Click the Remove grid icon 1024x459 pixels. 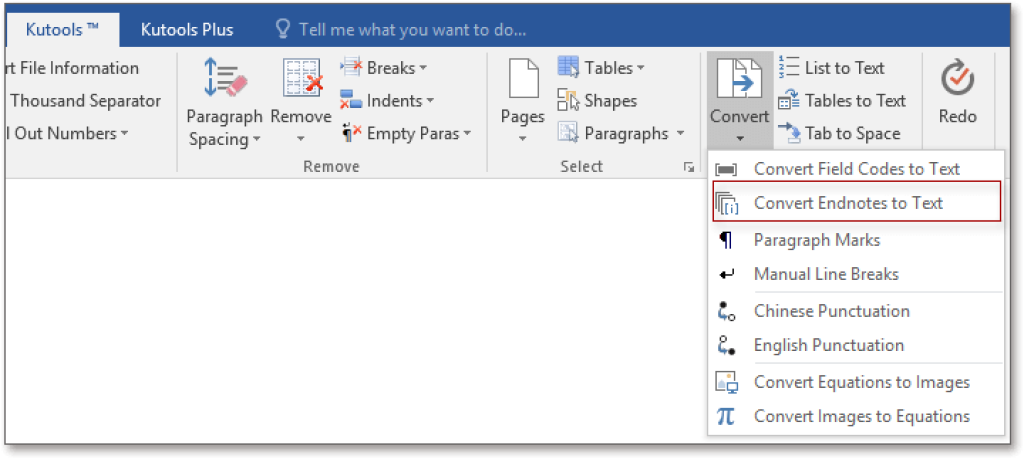tap(302, 78)
